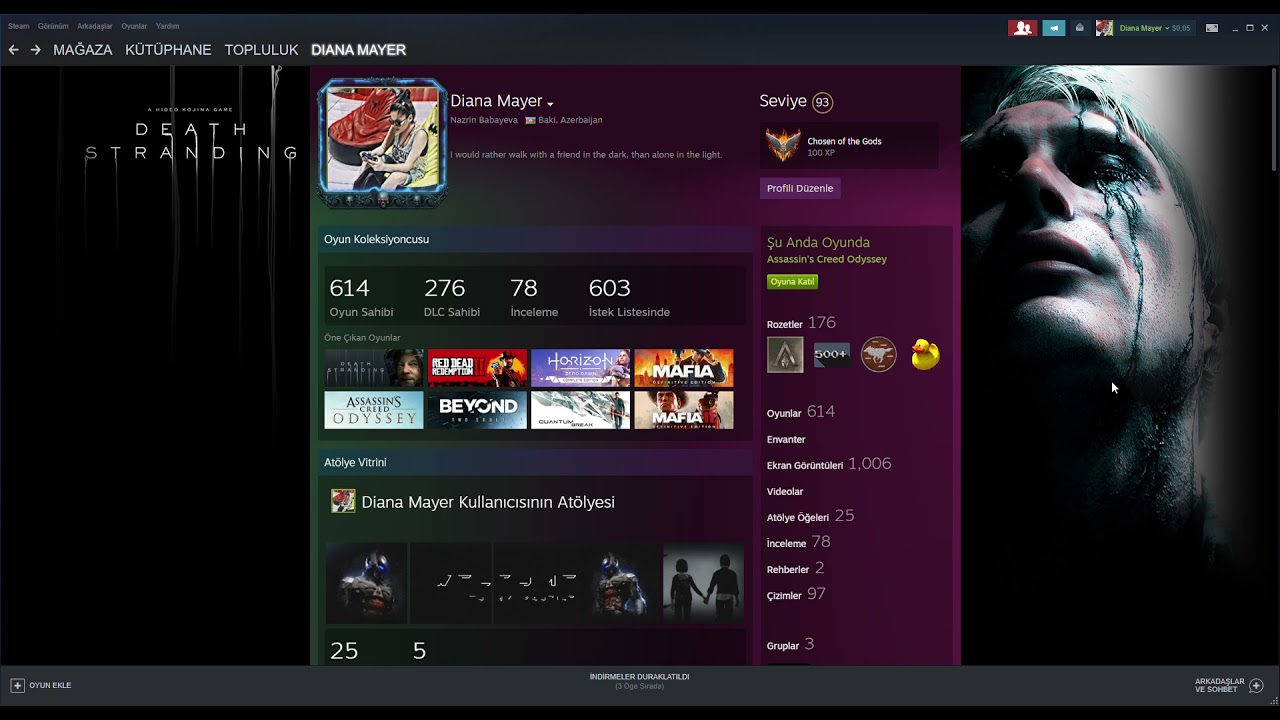Open the red friends requests icon
Viewport: 1280px width, 720px height.
click(1022, 28)
